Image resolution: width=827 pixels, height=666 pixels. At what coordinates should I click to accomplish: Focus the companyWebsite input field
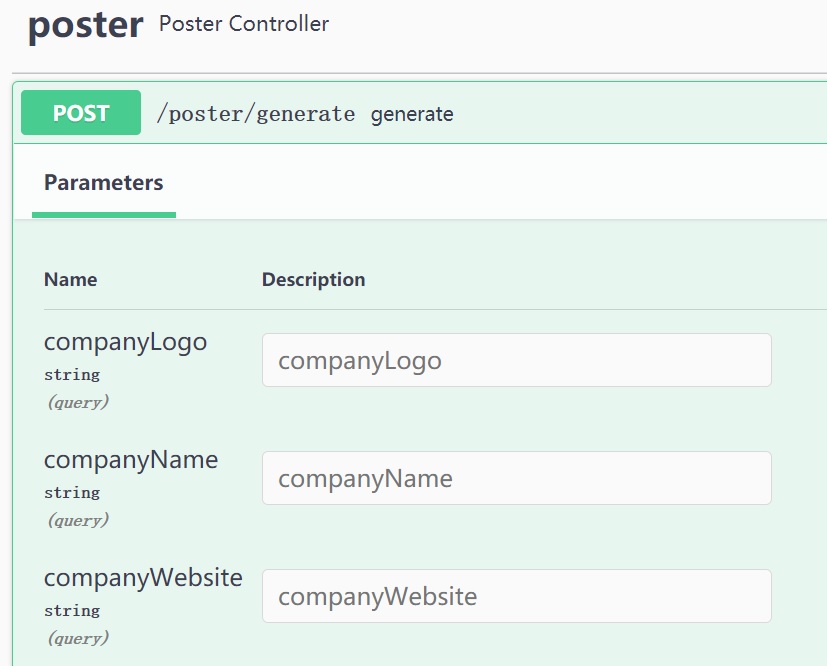[x=516, y=596]
